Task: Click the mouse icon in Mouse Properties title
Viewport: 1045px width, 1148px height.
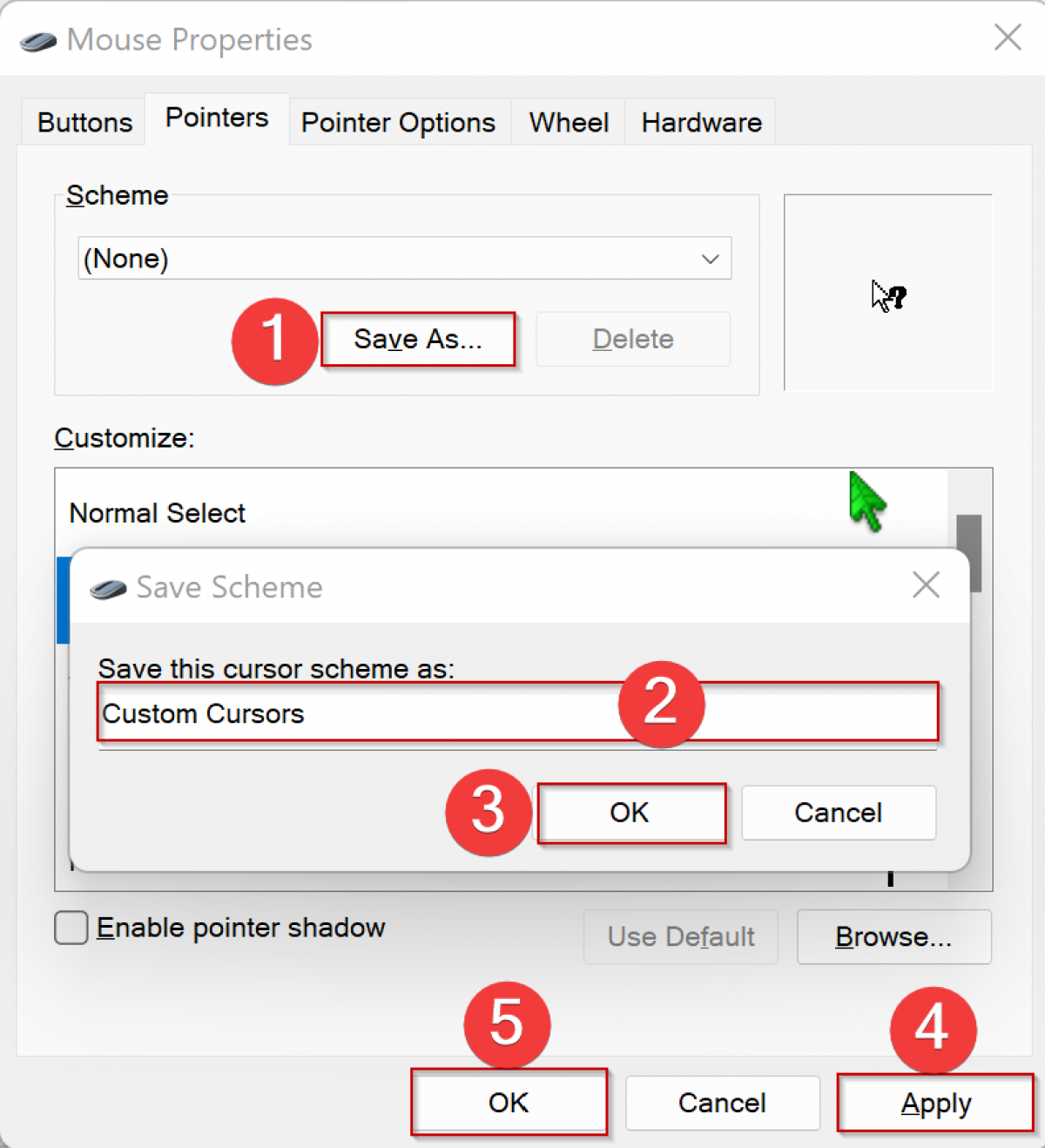Action: (x=37, y=41)
